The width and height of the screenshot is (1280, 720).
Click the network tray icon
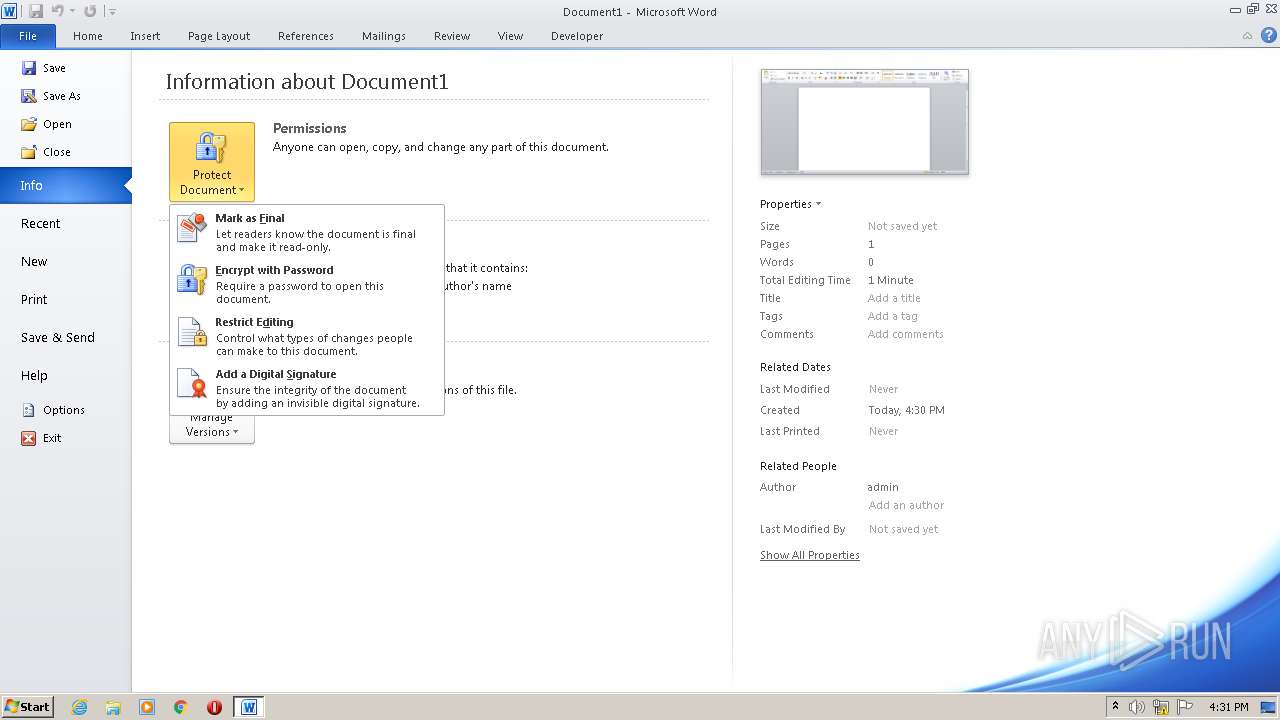(x=1161, y=707)
